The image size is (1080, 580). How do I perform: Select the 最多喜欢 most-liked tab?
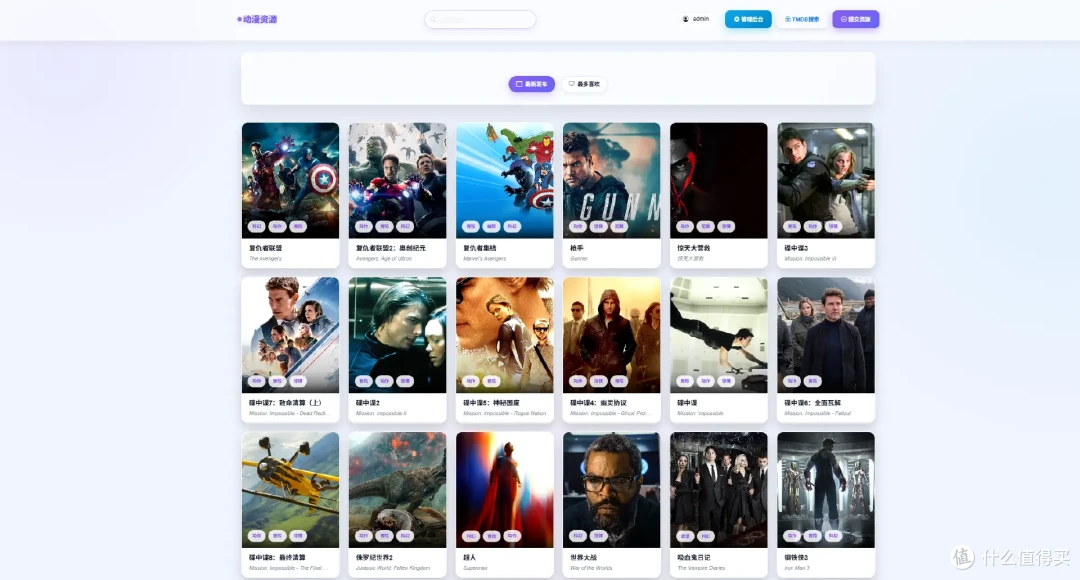click(x=584, y=84)
